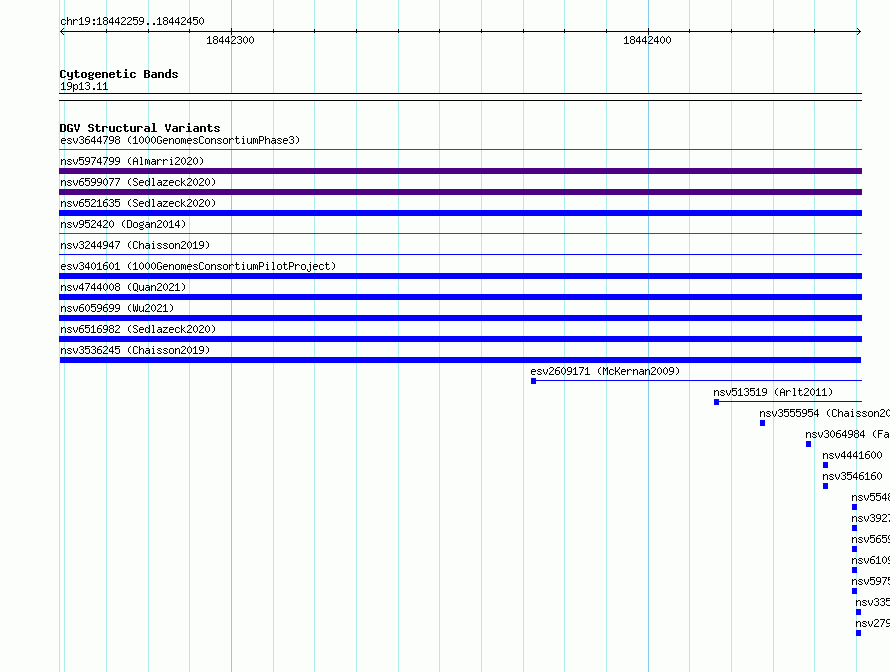Click the nsv952420 (Dogan2014) label
Image resolution: width=890 pixels, height=672 pixels.
tap(123, 224)
